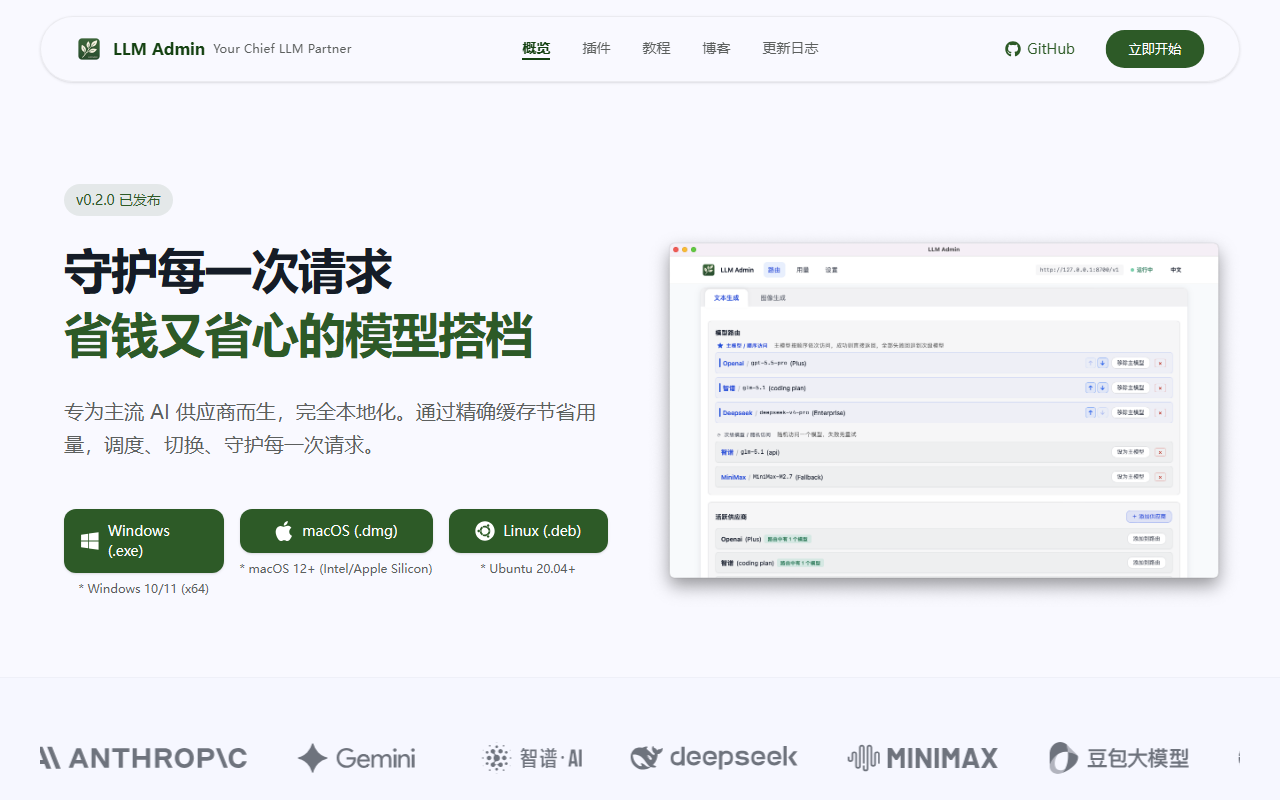Click the up arrow on the 智谱 coding plan row
This screenshot has width=1280, height=800.
coord(1090,388)
